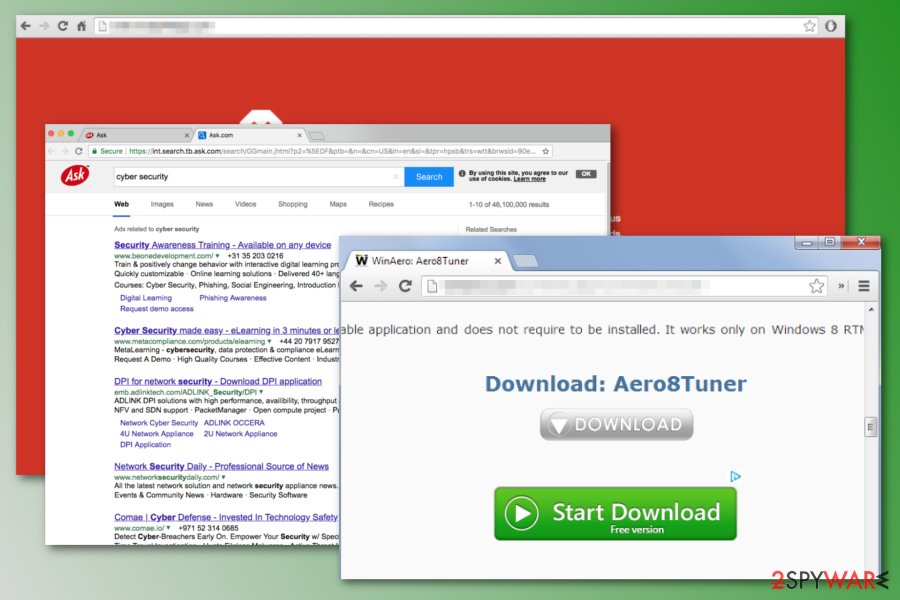Open extensions overflow chevron in WinAero window
Image resolution: width=900 pixels, height=600 pixels.
[x=841, y=286]
